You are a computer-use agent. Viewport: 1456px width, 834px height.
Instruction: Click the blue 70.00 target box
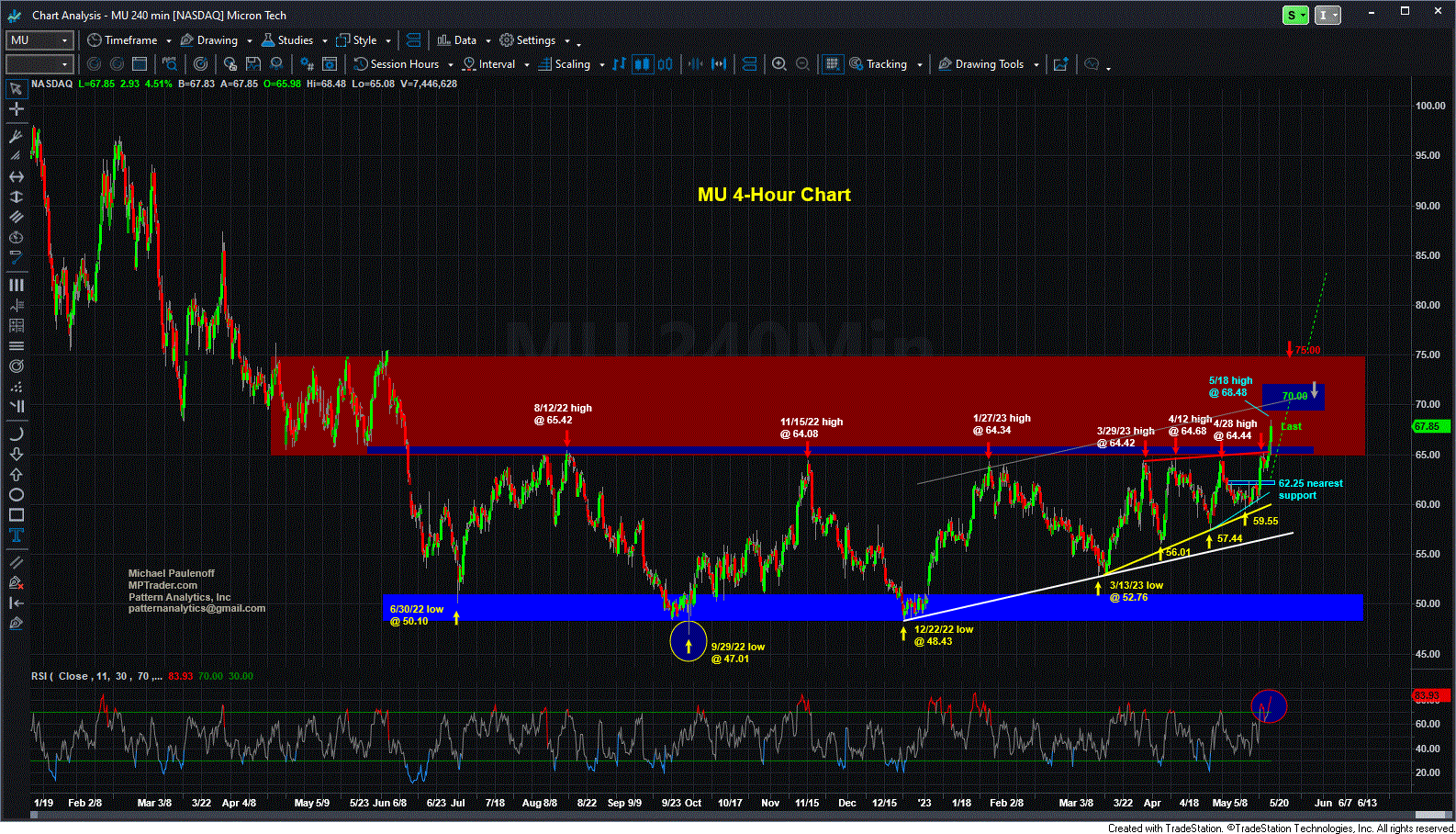click(1294, 397)
